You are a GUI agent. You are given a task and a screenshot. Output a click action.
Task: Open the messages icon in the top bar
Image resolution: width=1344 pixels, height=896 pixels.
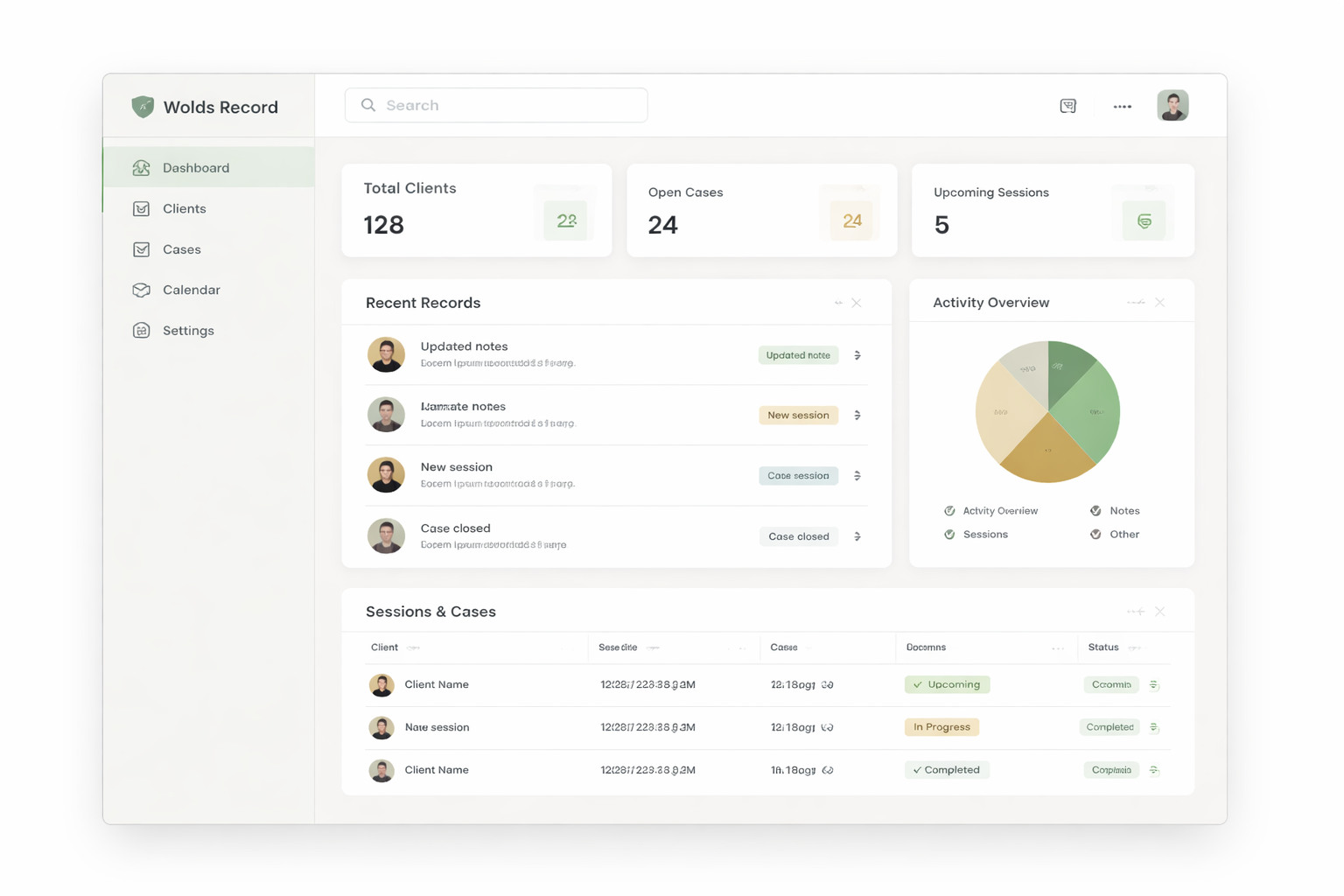click(x=1067, y=105)
